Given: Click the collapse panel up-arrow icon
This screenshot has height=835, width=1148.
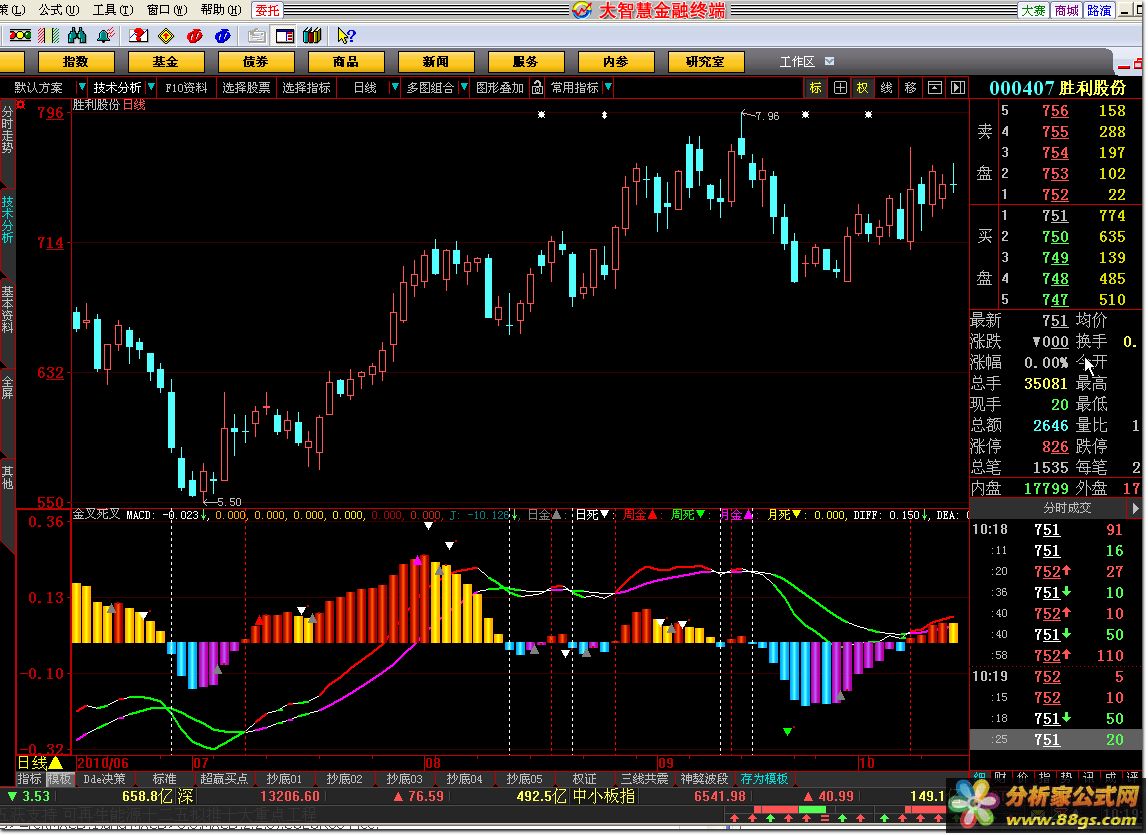Looking at the screenshot, I should pyautogui.click(x=934, y=87).
